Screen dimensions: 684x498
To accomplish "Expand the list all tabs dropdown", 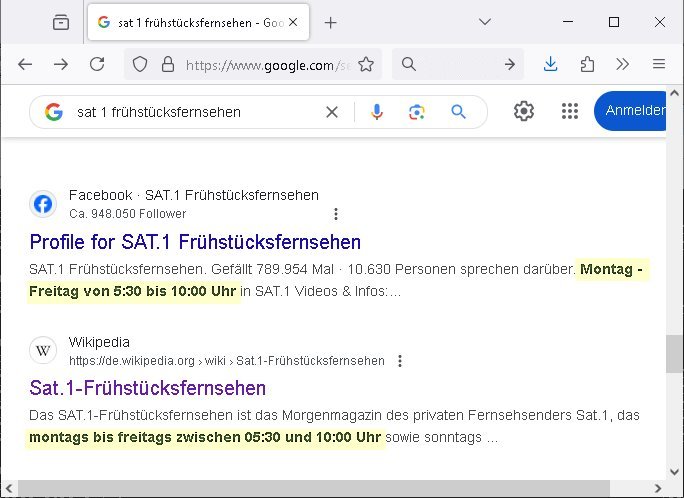I will [485, 22].
